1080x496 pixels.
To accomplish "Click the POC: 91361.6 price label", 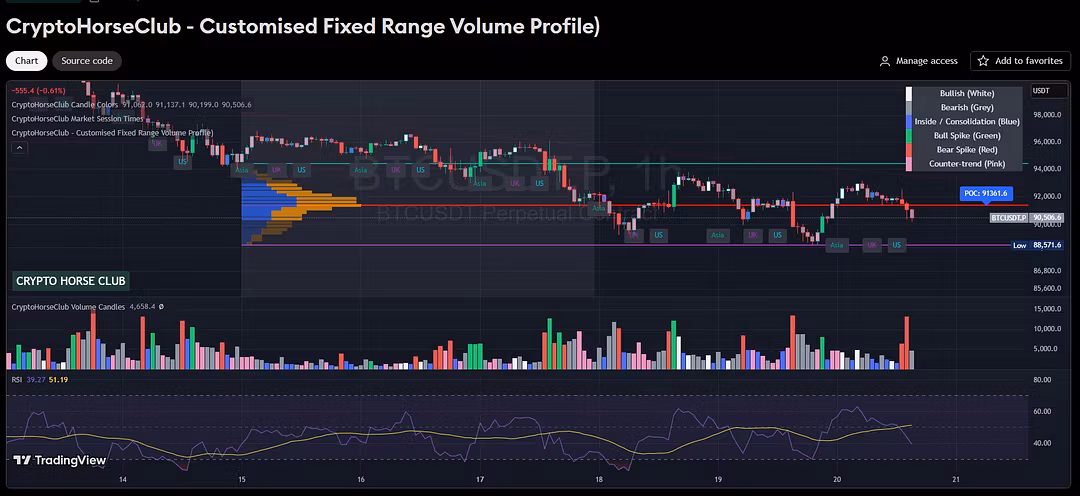I will coord(985,193).
